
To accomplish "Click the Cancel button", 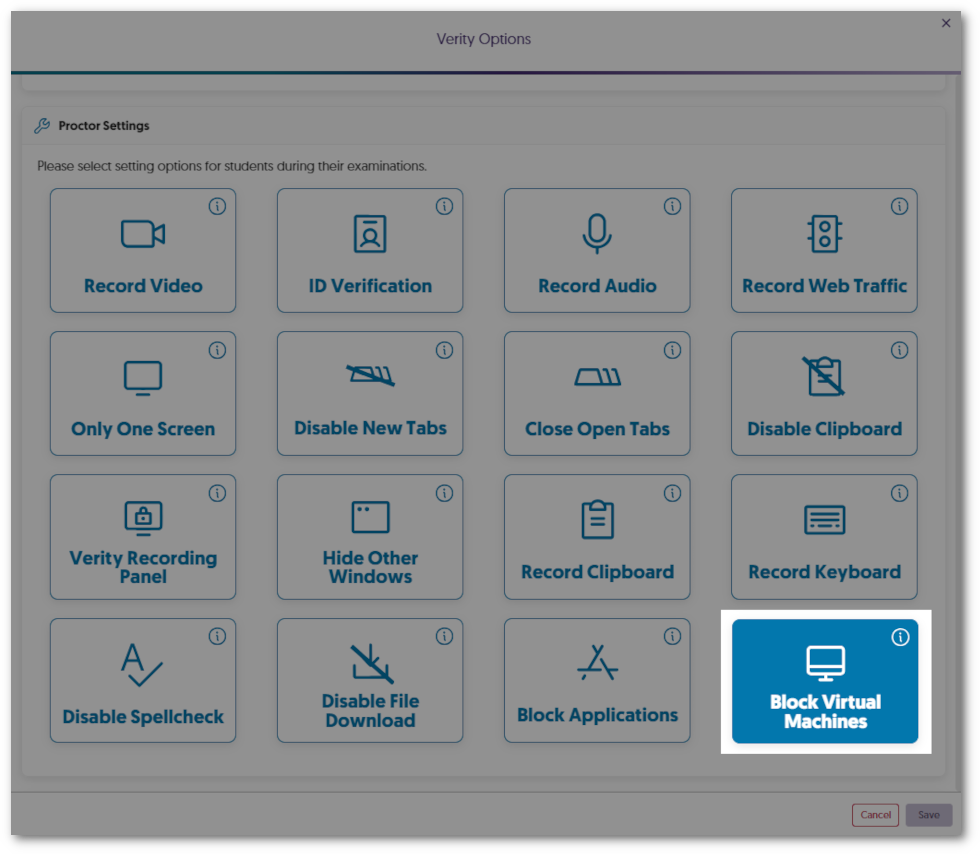I will (x=875, y=815).
